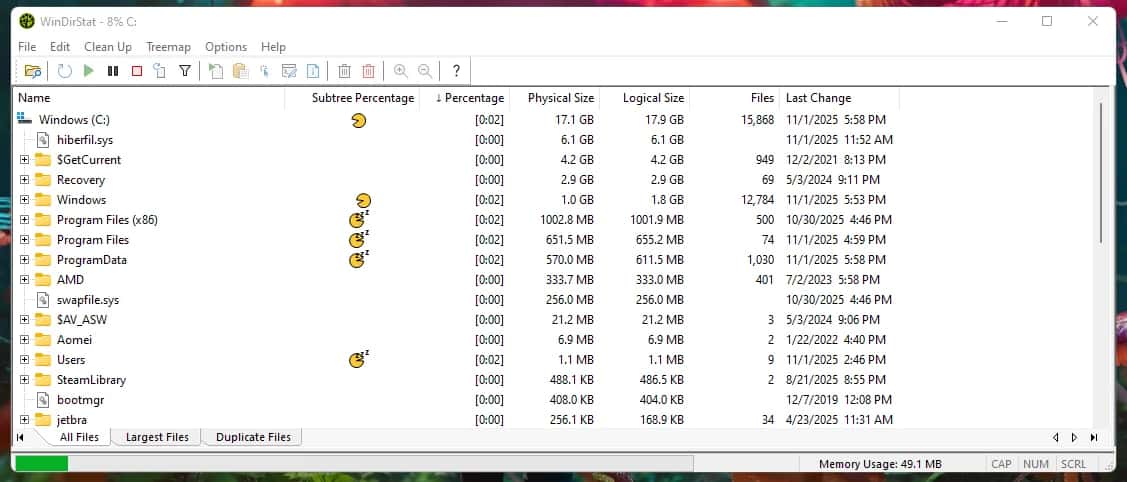Click the zoom in magnifier icon

tap(401, 71)
